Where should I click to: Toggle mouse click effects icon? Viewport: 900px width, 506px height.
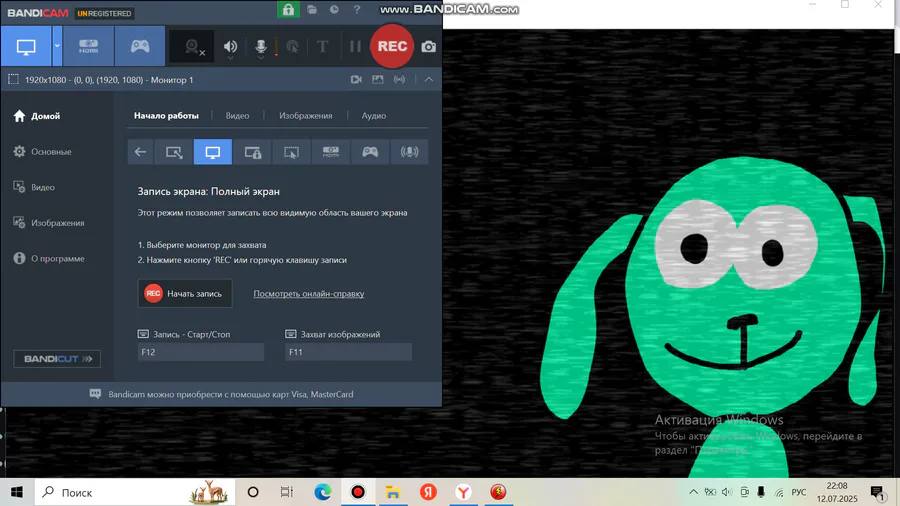(293, 47)
